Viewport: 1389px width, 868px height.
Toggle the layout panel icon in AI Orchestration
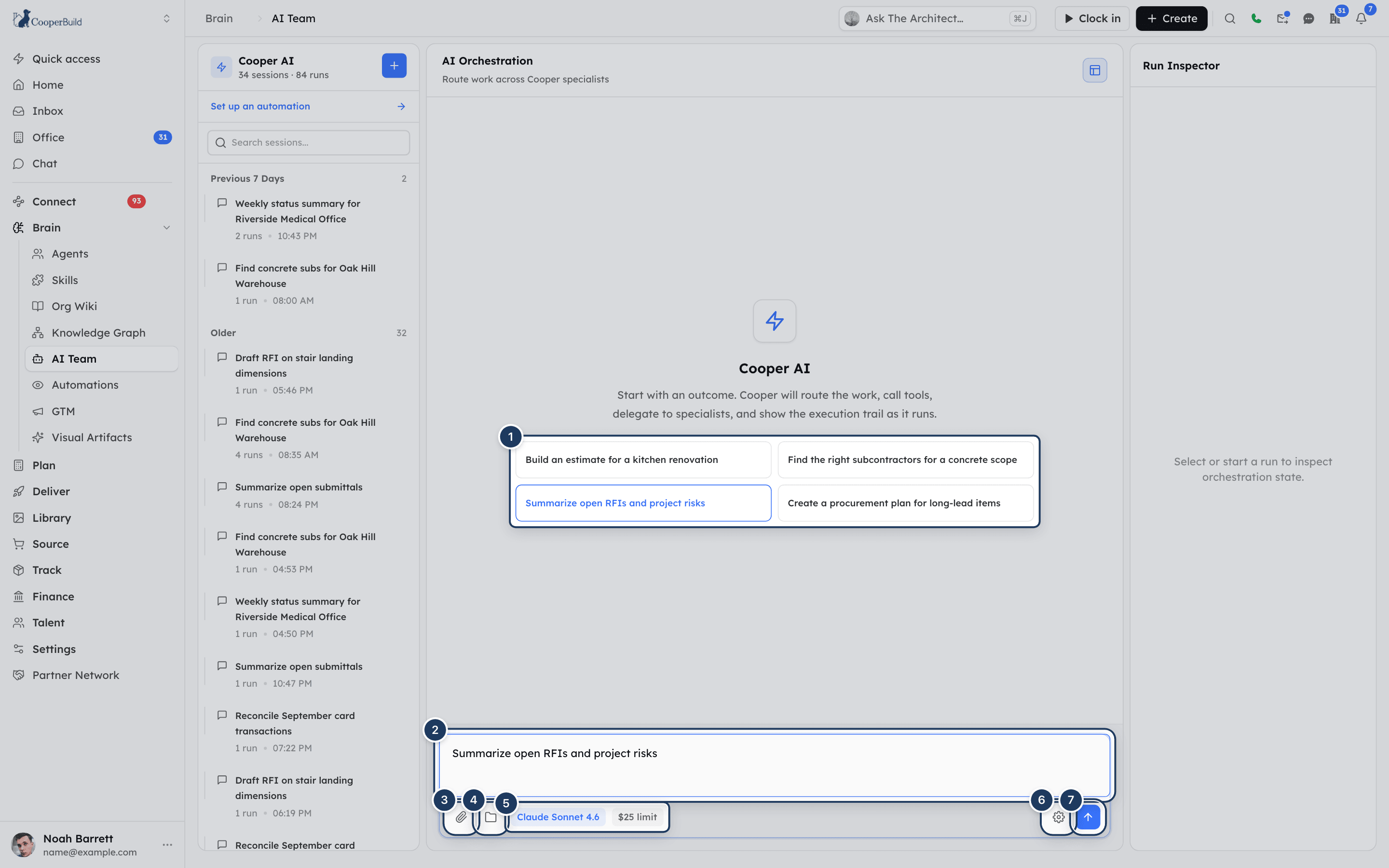[1094, 70]
